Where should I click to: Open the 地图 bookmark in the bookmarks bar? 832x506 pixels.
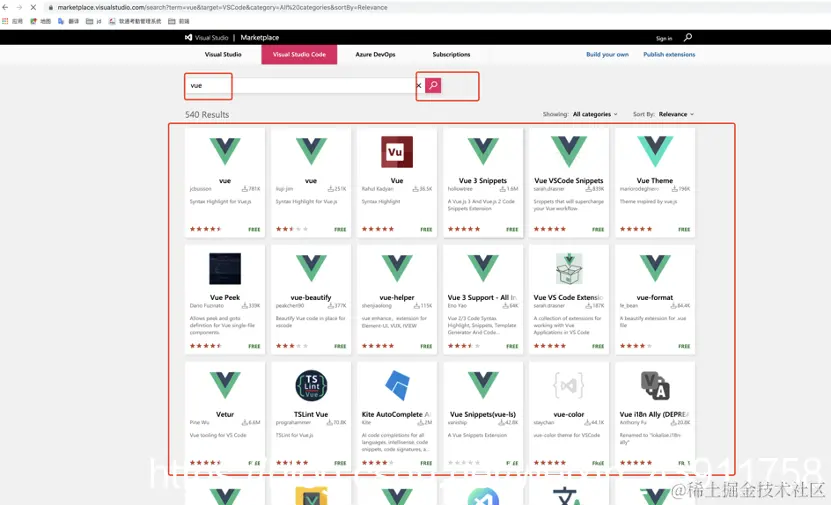click(41, 21)
